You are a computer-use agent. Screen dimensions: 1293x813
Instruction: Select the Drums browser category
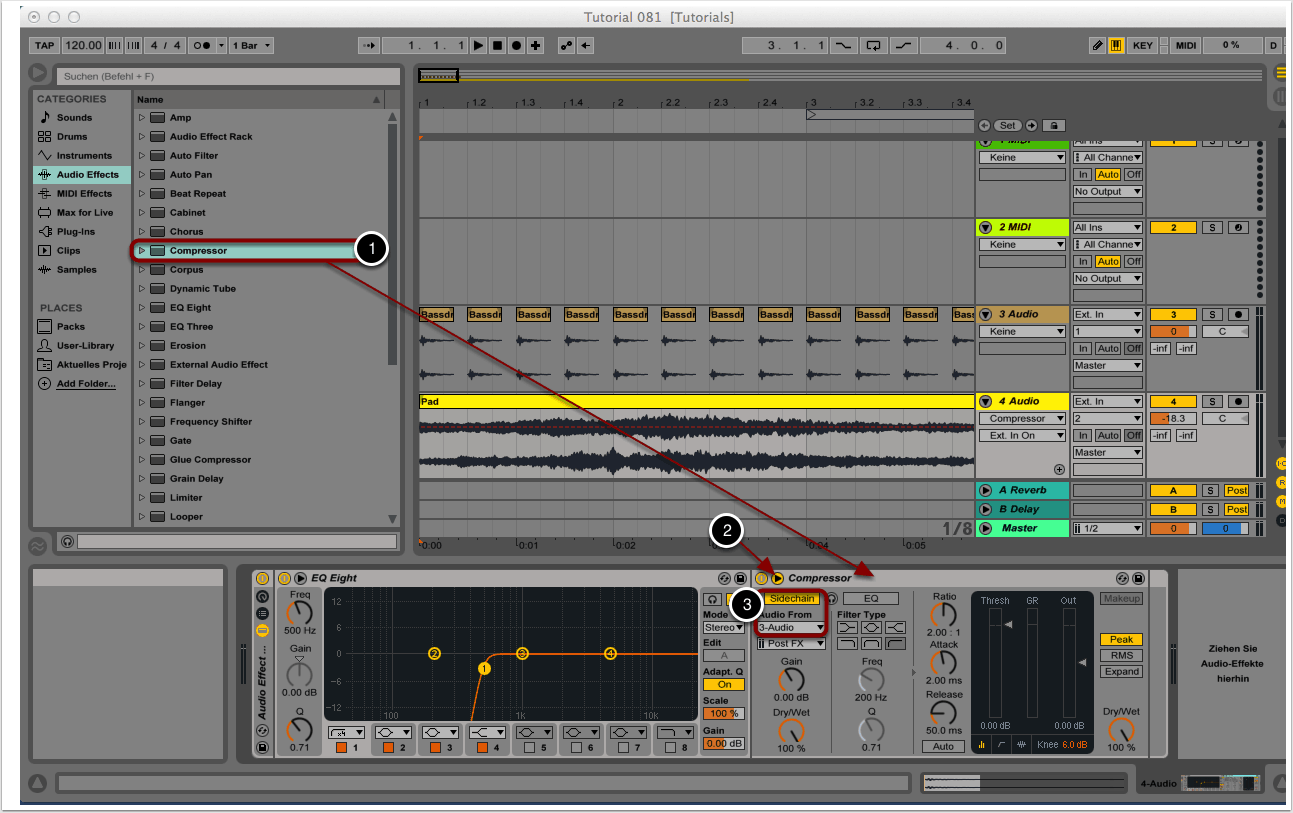tap(72, 137)
